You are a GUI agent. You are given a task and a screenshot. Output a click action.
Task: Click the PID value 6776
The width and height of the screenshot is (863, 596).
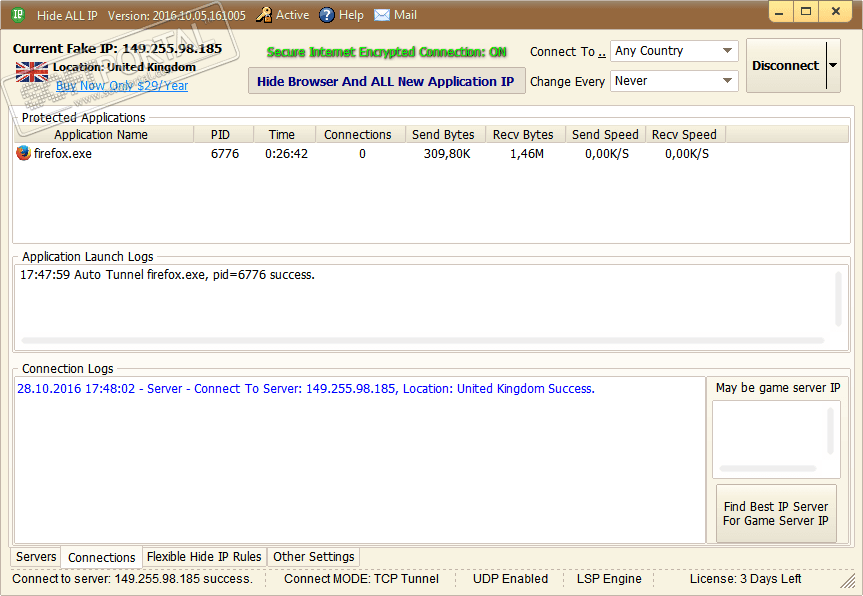225,154
